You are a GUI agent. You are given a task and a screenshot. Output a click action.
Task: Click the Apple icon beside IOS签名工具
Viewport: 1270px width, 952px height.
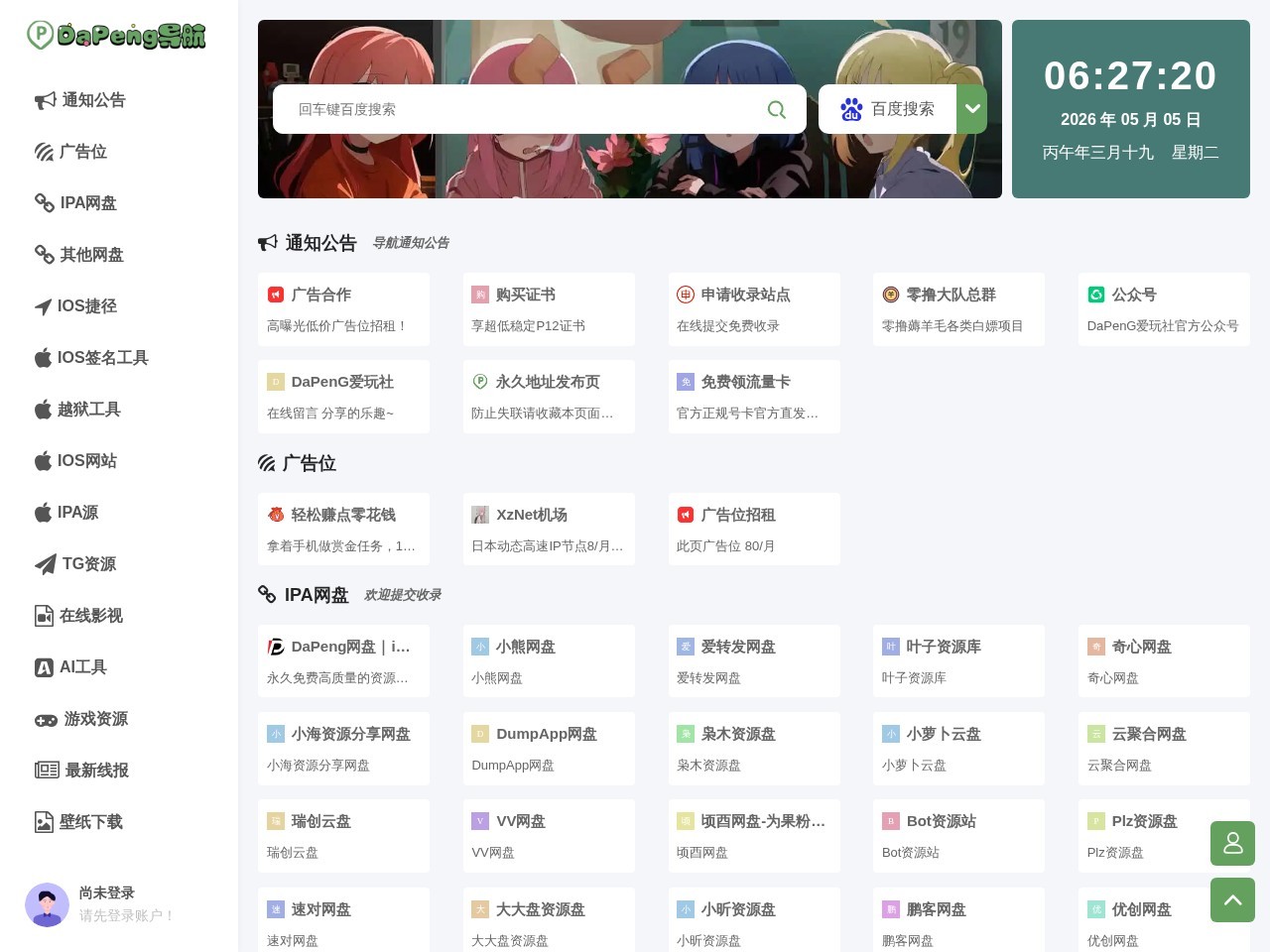click(44, 358)
